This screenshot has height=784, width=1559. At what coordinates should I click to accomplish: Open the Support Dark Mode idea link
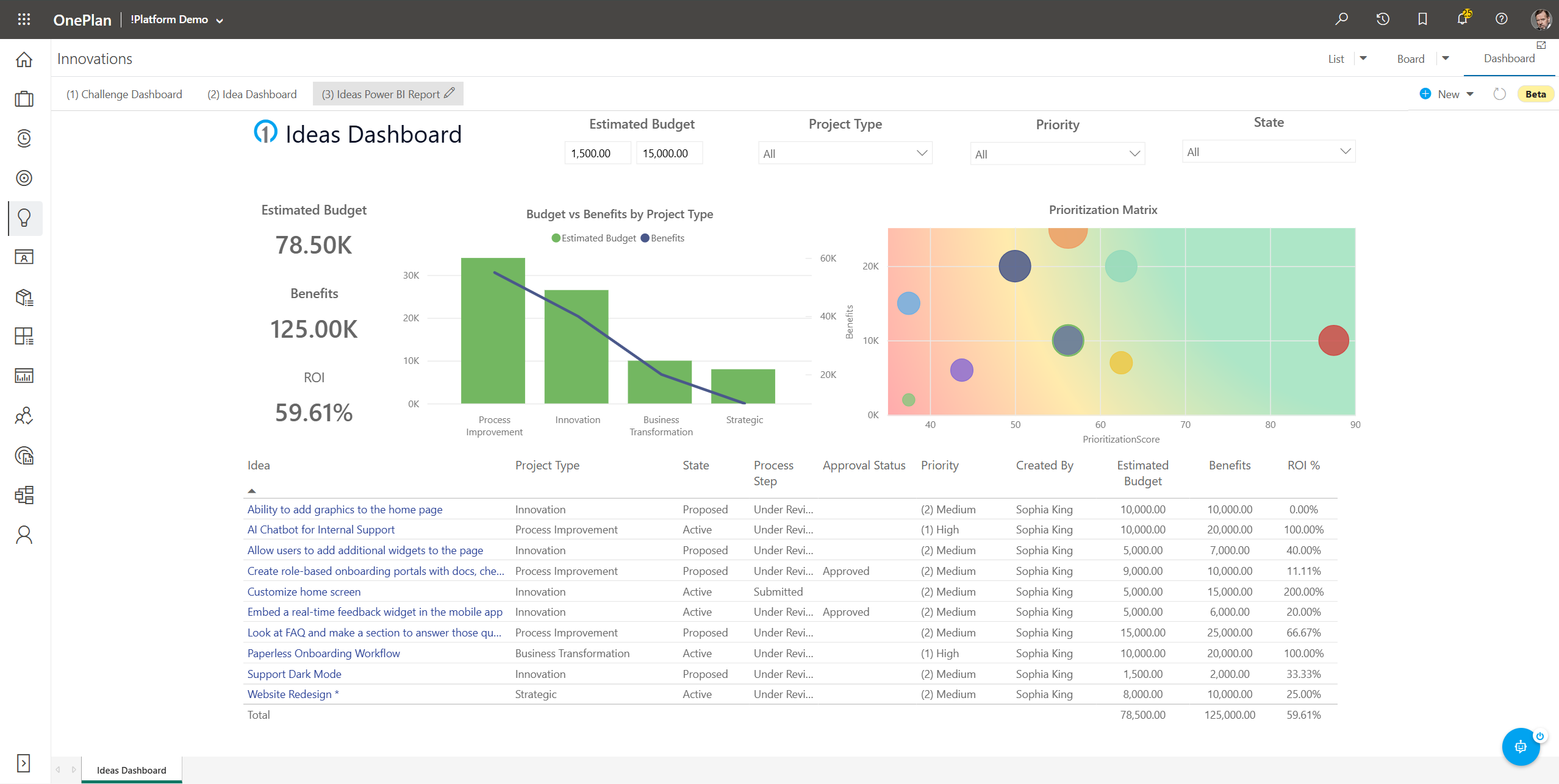click(x=294, y=674)
